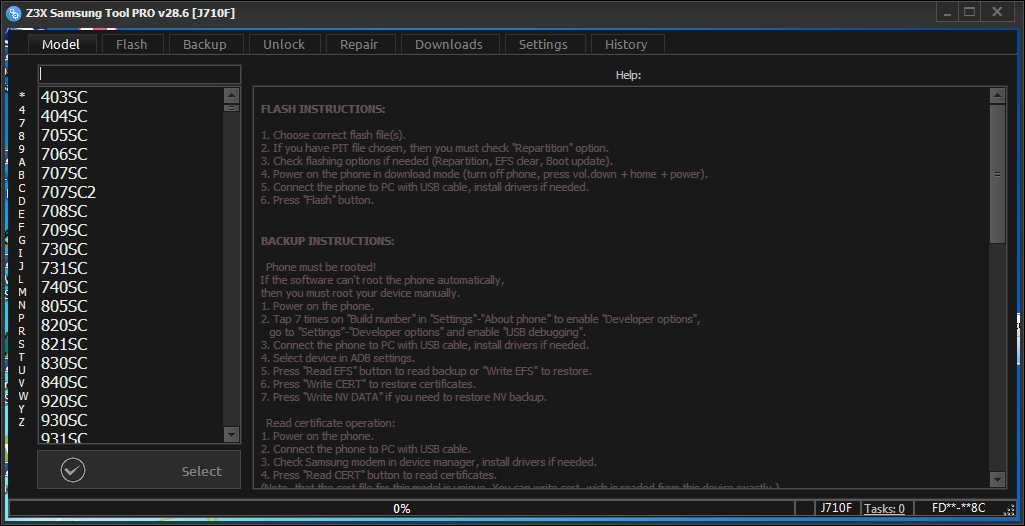This screenshot has width=1025, height=526.
Task: Jump to models starting with S
Action: [22, 344]
